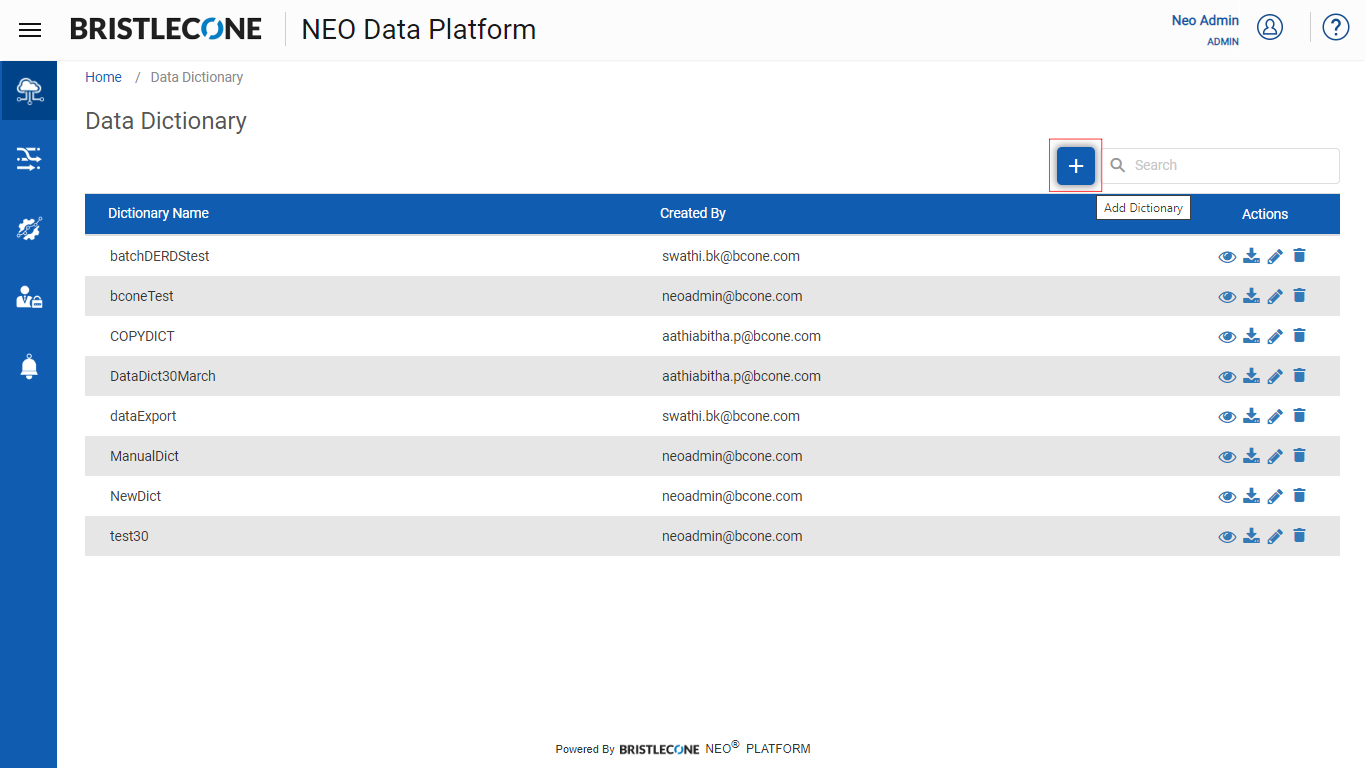Delete the batchDERDStest dictionary

[x=1299, y=255]
